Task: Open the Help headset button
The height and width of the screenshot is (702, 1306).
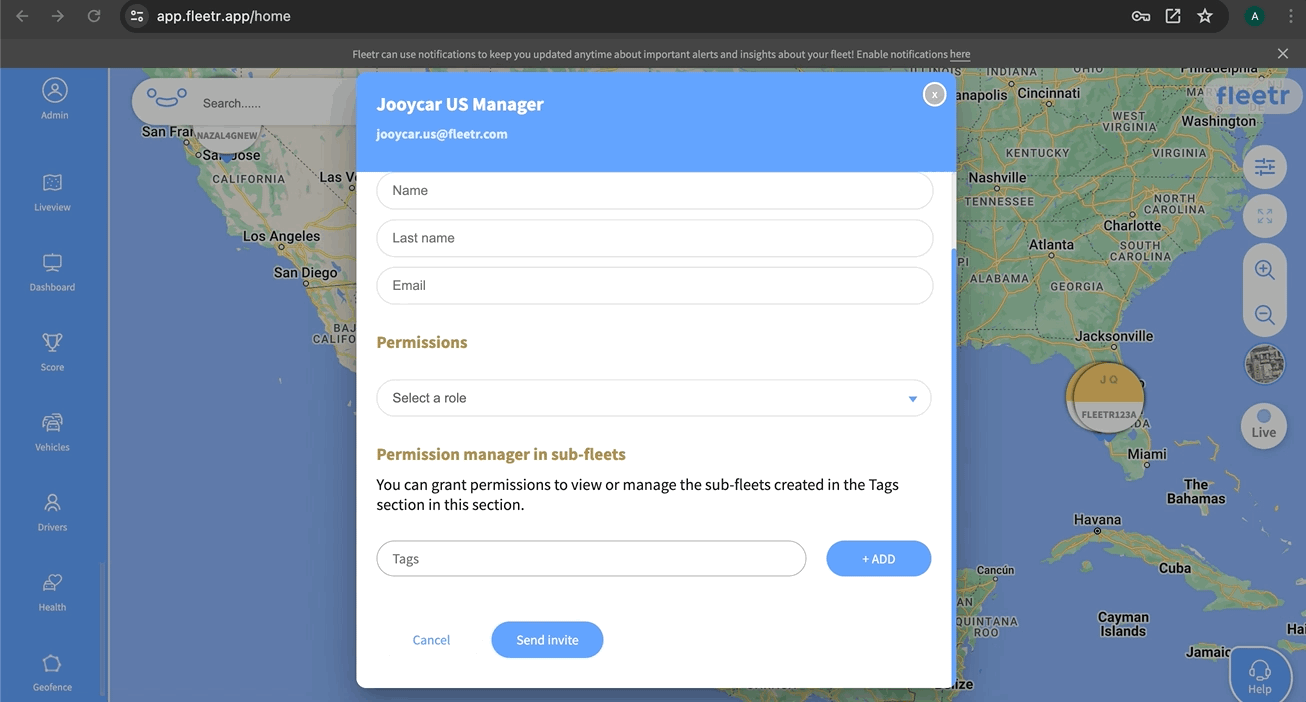Action: tap(1260, 675)
